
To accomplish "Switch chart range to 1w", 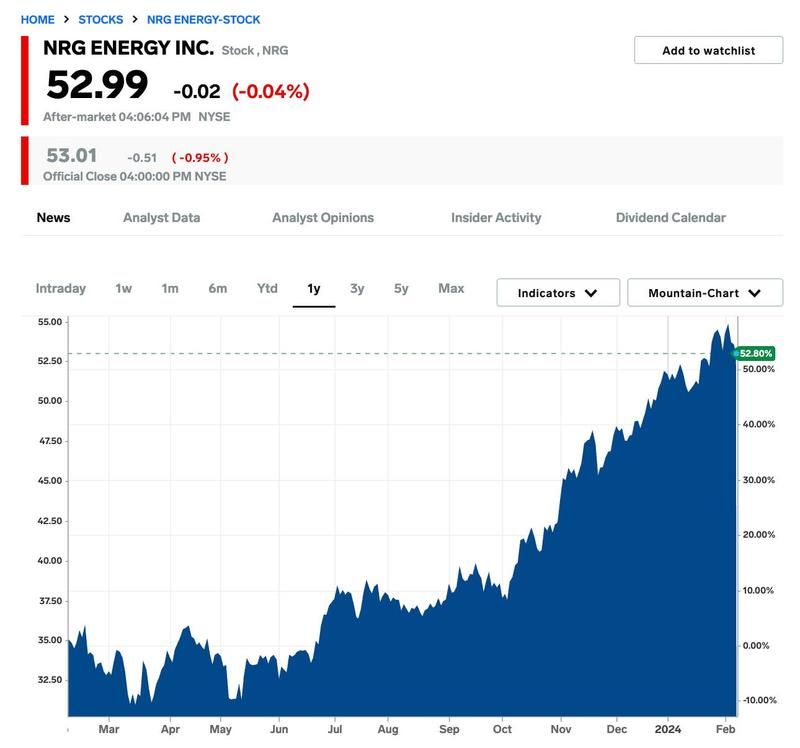I will [x=123, y=288].
